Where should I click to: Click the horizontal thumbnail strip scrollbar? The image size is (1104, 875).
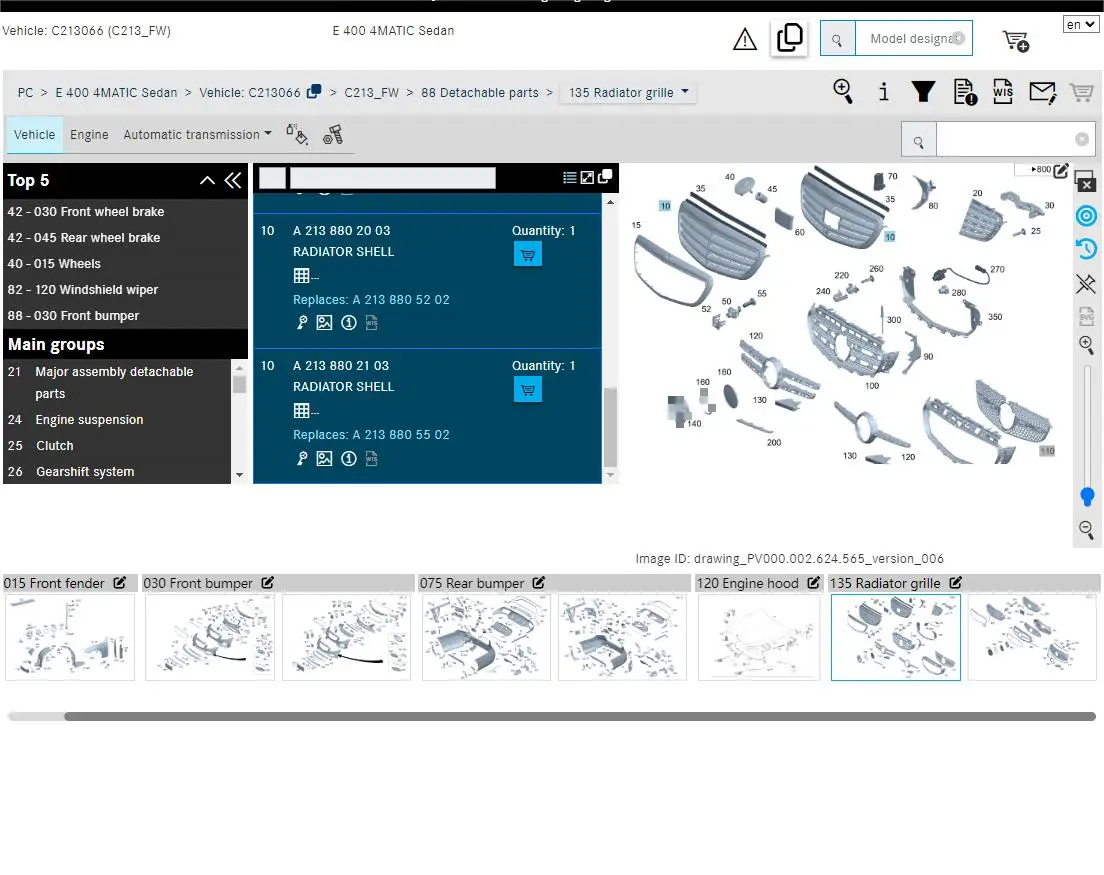tap(579, 717)
